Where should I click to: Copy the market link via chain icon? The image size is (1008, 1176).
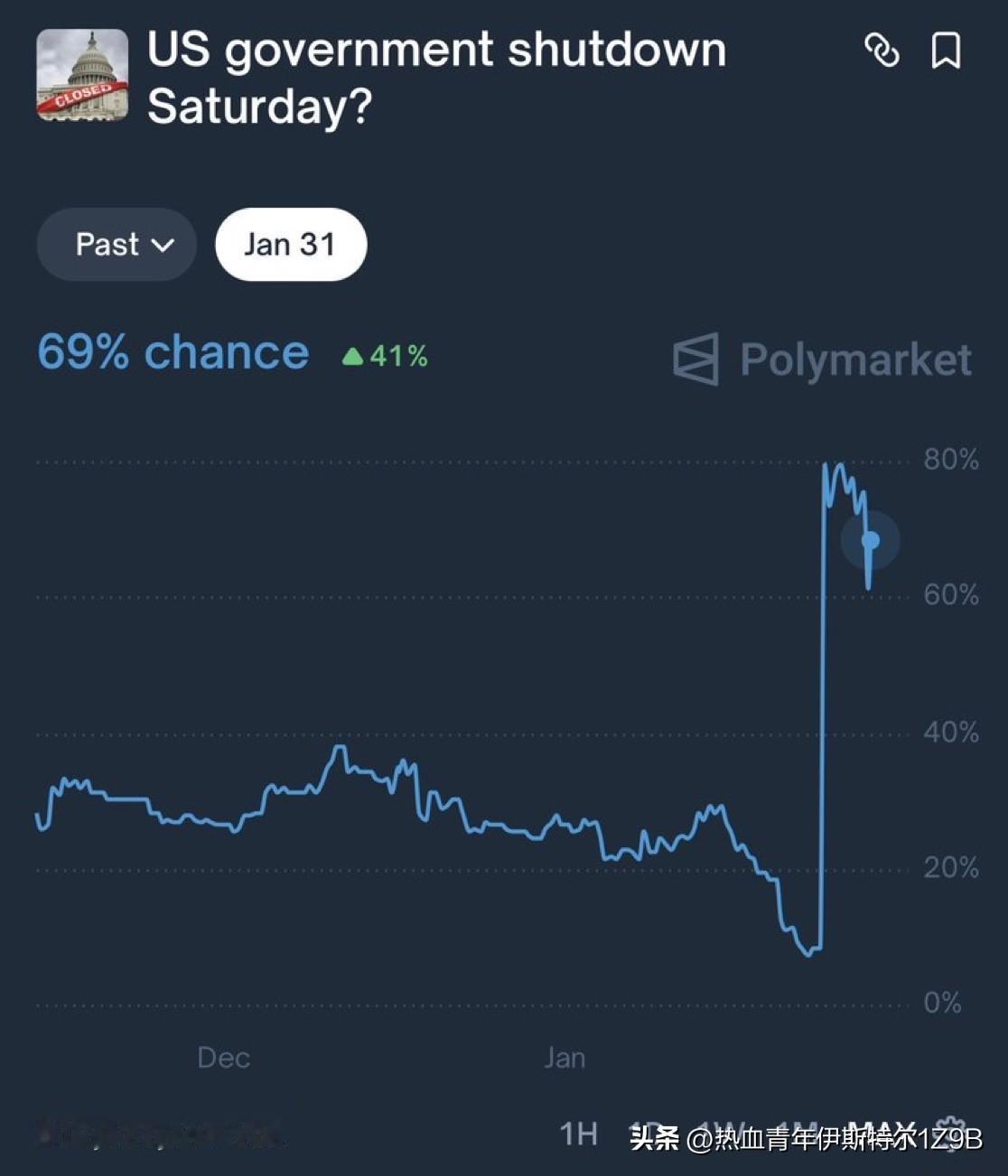882,51
